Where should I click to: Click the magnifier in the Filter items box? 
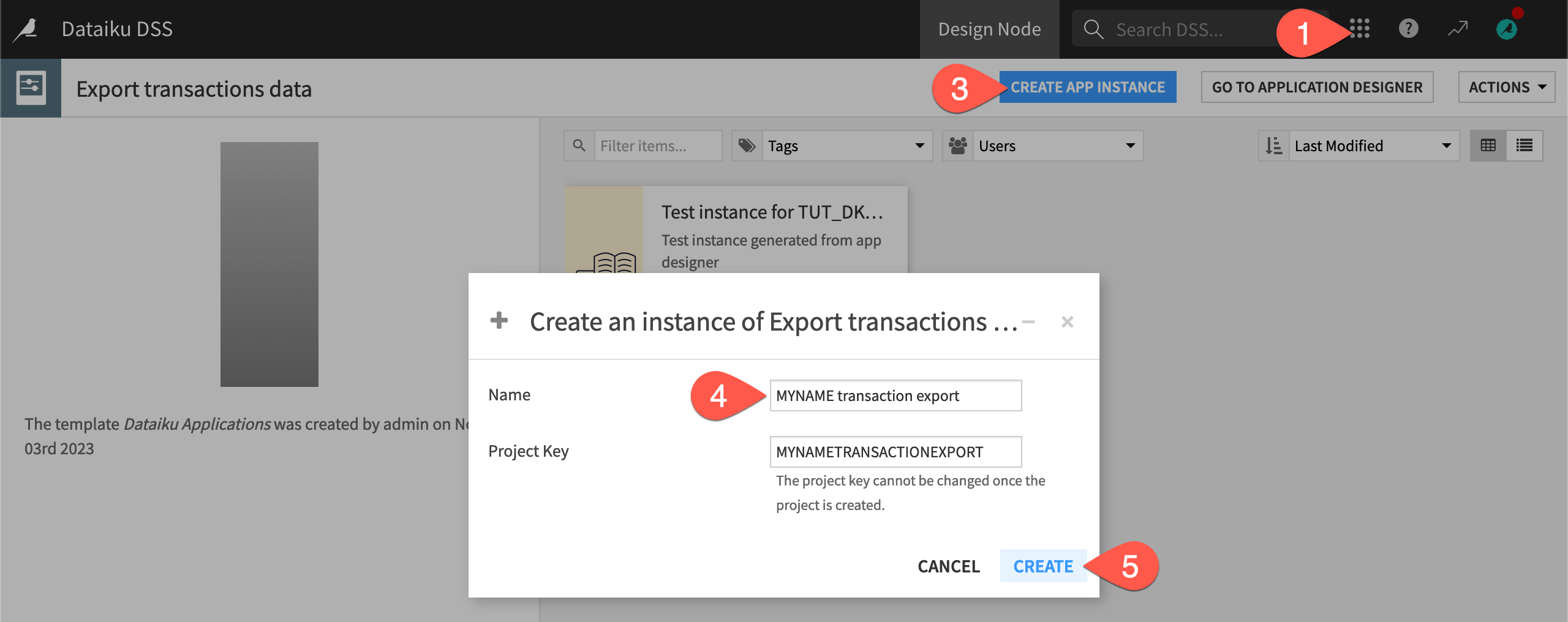click(x=579, y=145)
